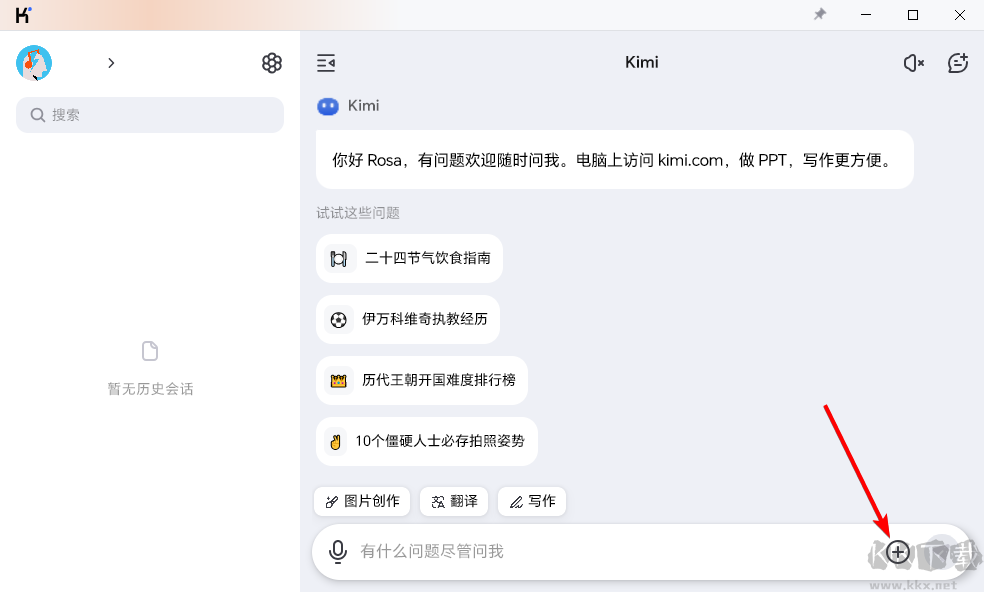The width and height of the screenshot is (984, 592).
Task: Open the 伊万科维奇执教经历 suggested question
Action: coord(407,319)
